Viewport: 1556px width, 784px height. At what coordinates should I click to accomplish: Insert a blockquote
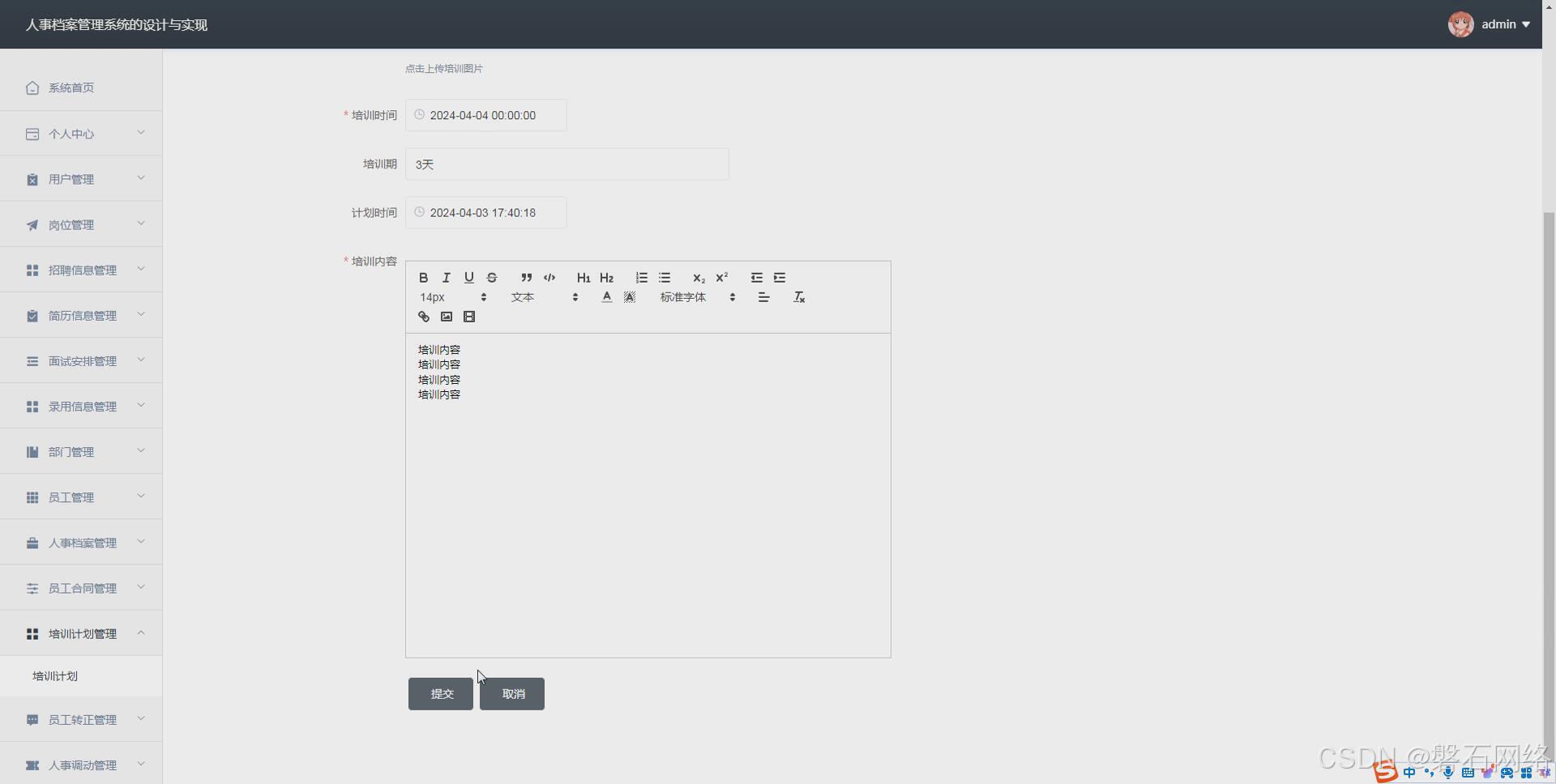[x=526, y=278]
